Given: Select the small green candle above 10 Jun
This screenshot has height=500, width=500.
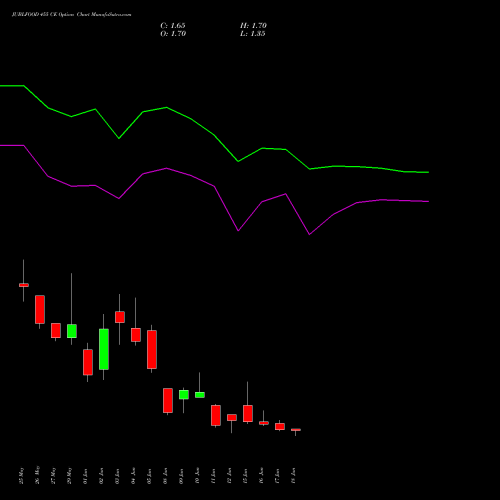Looking at the screenshot, I should point(200,395).
